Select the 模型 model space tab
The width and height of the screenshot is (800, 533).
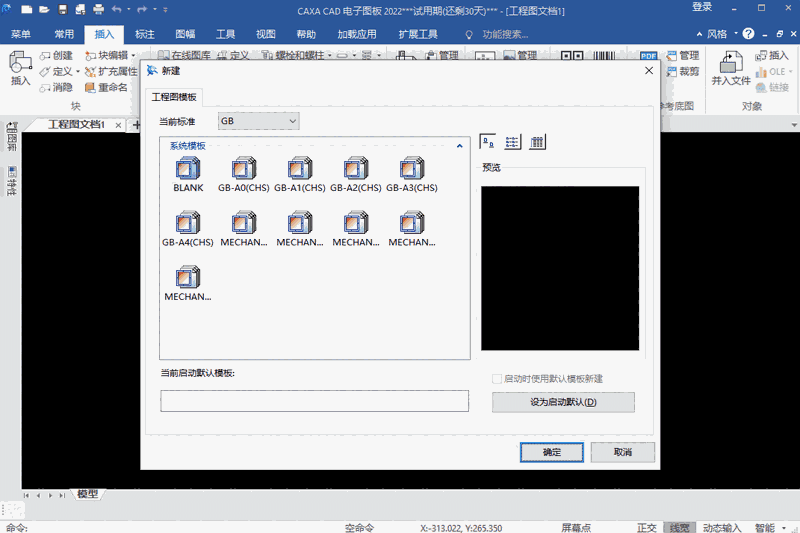point(87,494)
